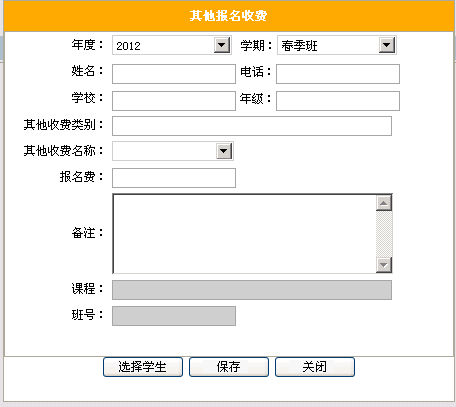Focus the 年级 grade text box
This screenshot has width=456, height=407.
click(338, 101)
